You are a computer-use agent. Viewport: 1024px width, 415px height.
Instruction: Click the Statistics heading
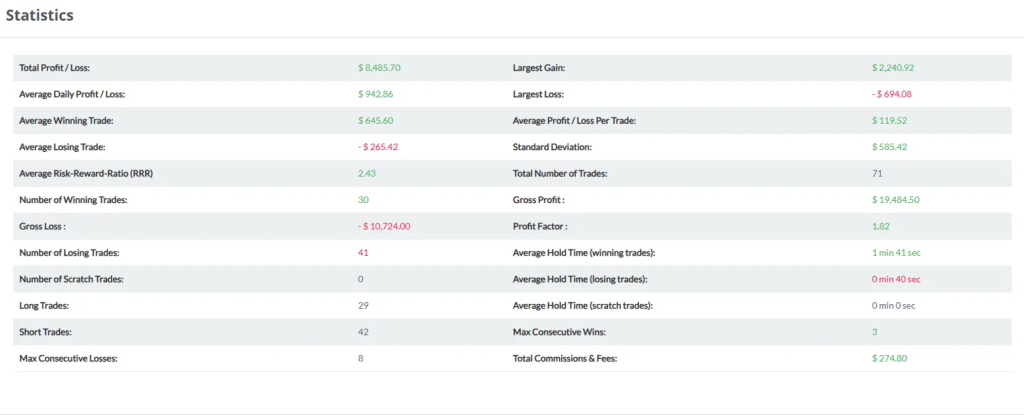(40, 16)
